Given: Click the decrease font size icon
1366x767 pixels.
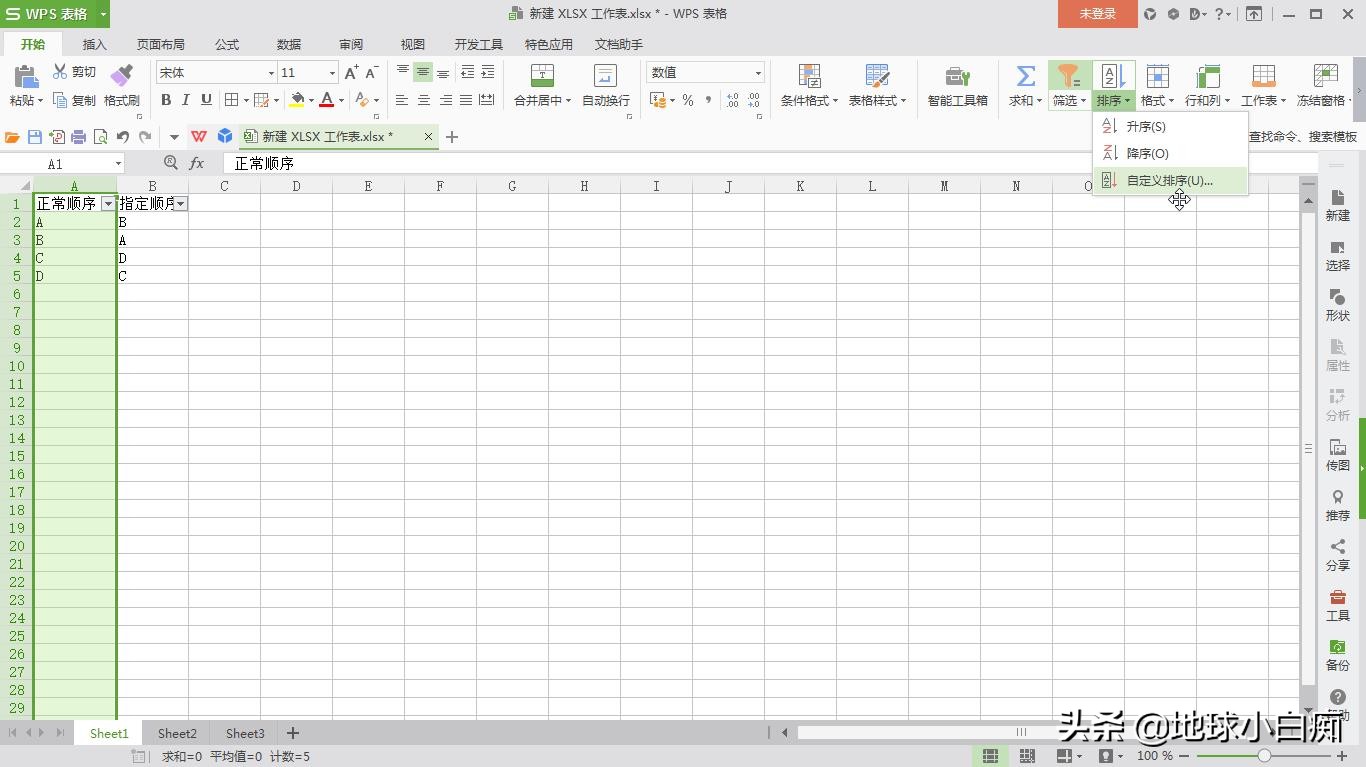Looking at the screenshot, I should pos(371,73).
